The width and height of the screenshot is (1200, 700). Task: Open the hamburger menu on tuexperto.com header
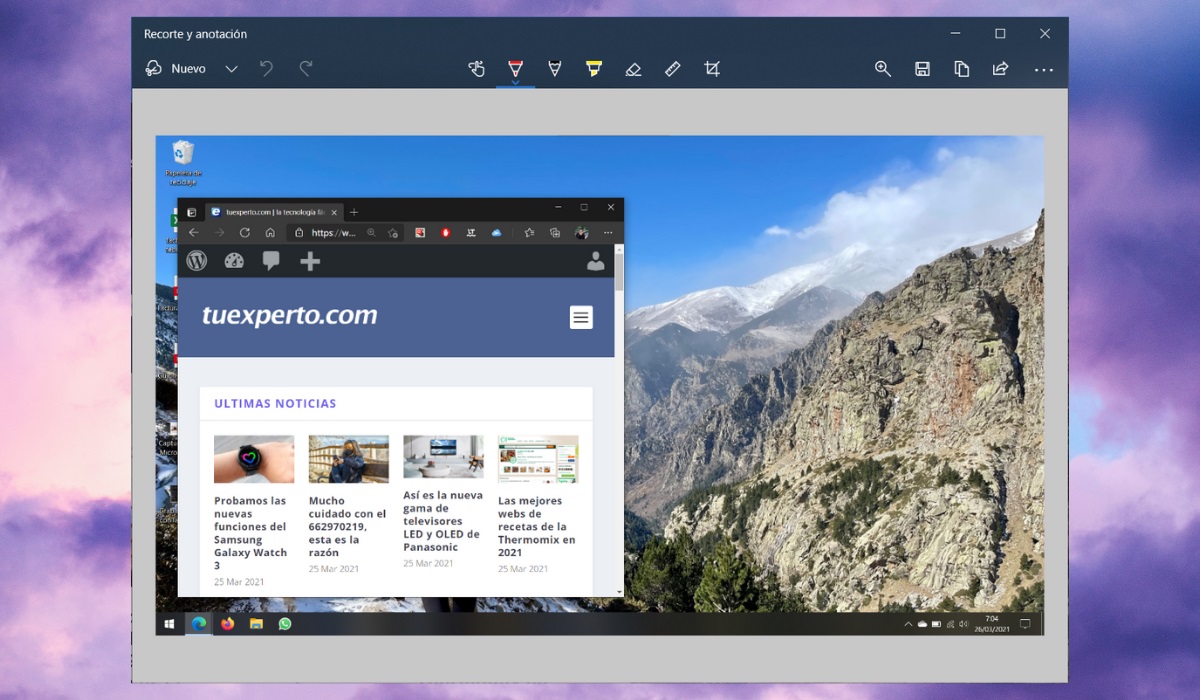pos(581,317)
